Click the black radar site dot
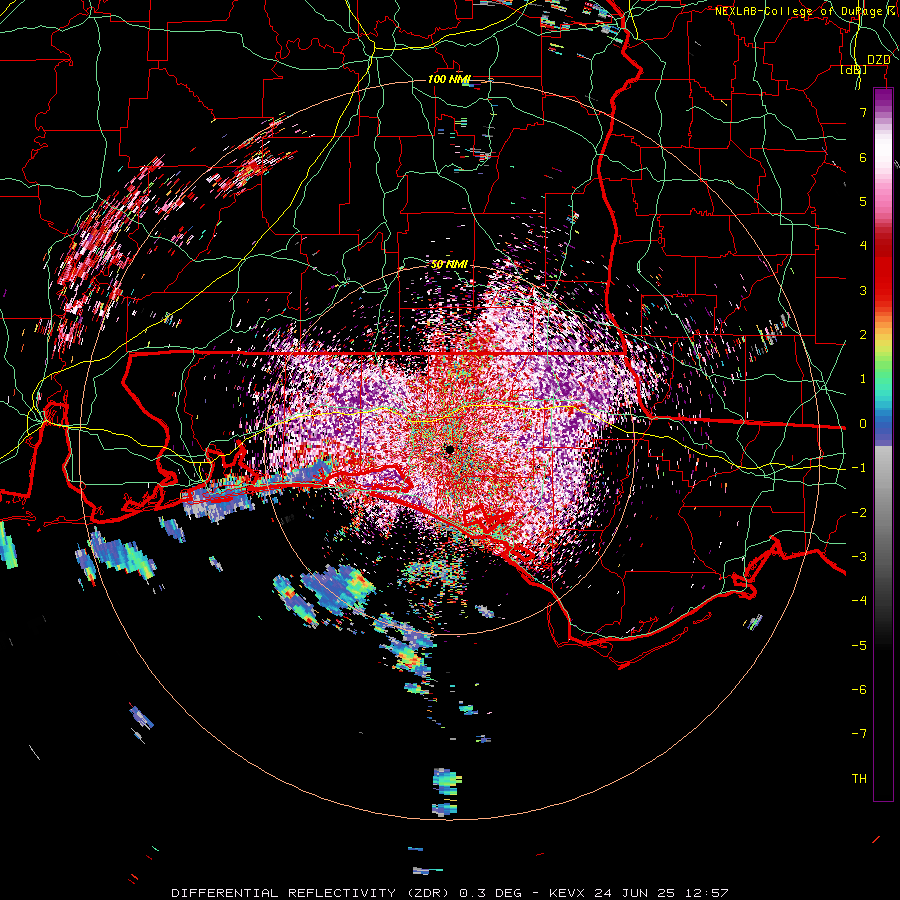This screenshot has height=900, width=900. [x=450, y=450]
